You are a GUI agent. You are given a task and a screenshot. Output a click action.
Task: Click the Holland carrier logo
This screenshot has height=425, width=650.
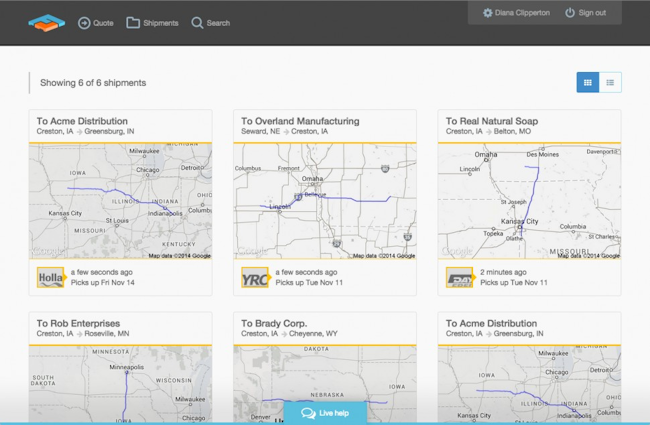[50, 277]
